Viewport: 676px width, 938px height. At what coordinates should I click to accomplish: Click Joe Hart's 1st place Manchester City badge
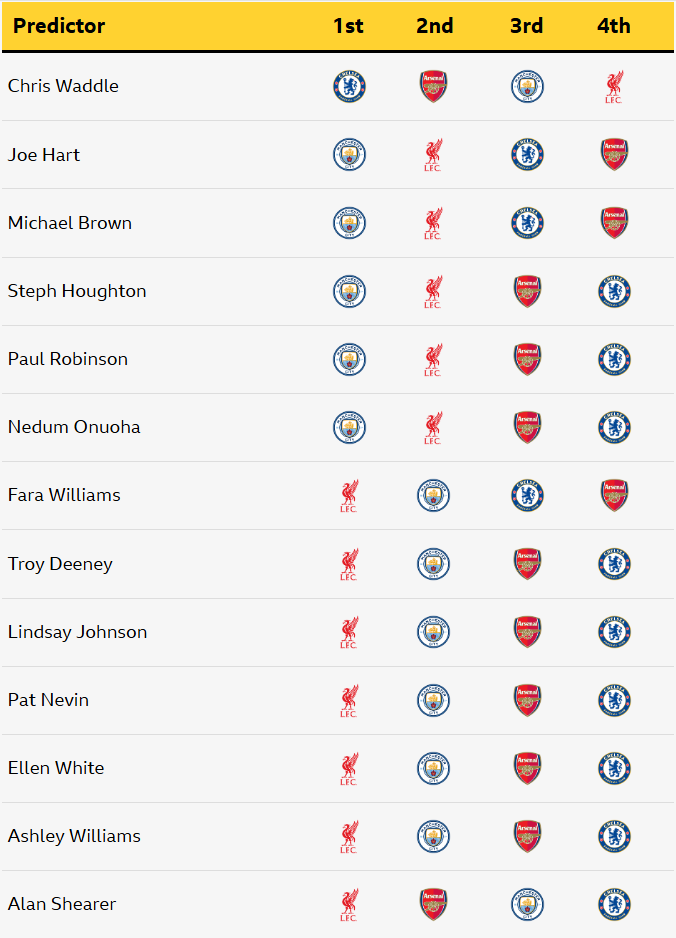tap(349, 155)
